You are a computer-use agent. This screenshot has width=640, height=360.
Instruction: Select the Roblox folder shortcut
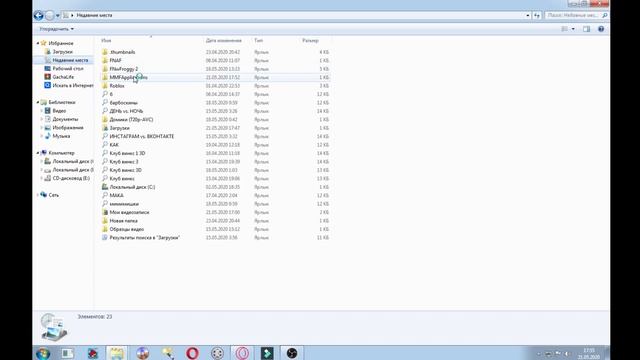click(x=117, y=86)
